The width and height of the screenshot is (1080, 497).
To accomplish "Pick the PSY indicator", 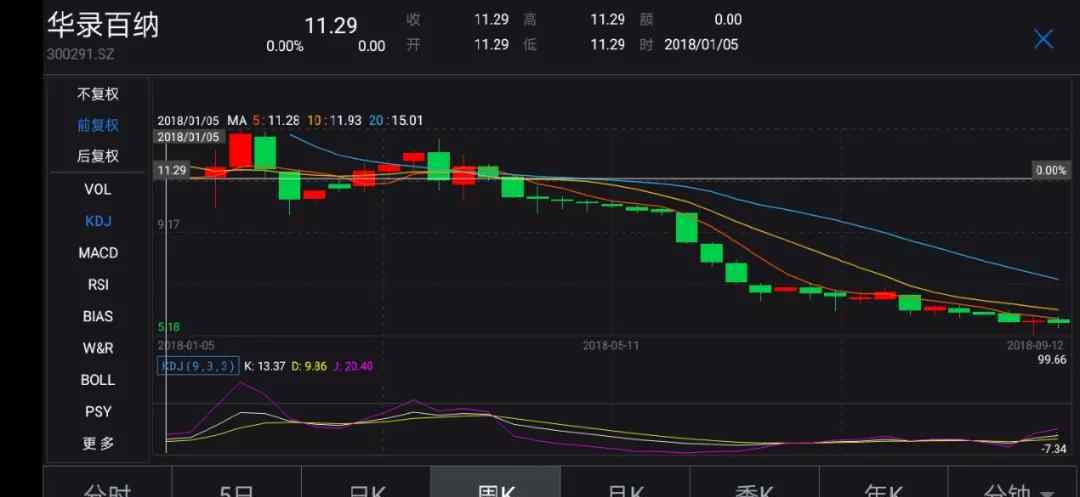I will click(x=98, y=412).
